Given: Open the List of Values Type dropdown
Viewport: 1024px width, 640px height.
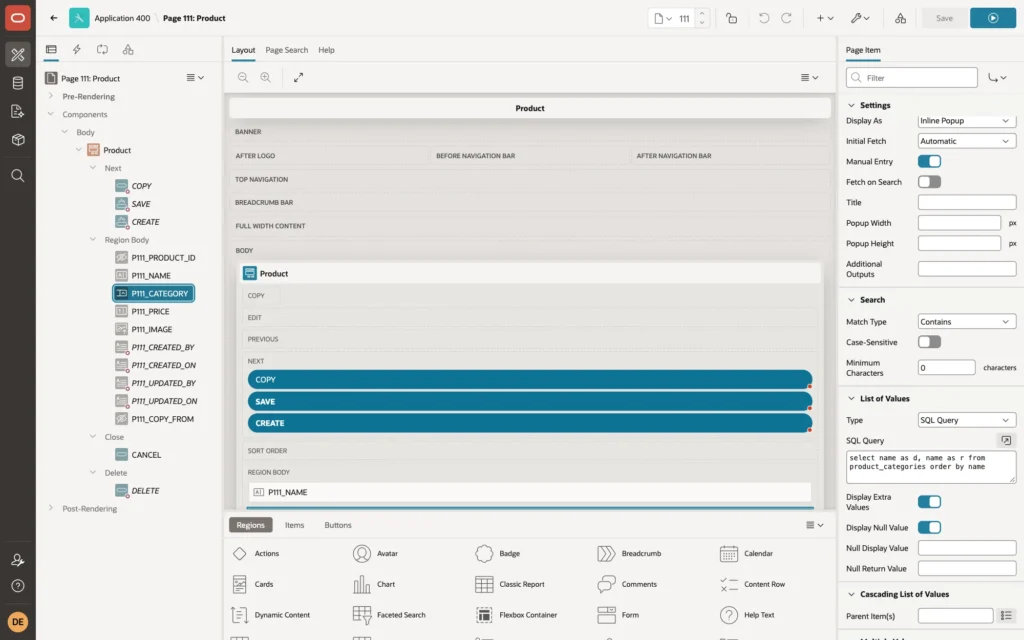Looking at the screenshot, I should click(x=967, y=420).
